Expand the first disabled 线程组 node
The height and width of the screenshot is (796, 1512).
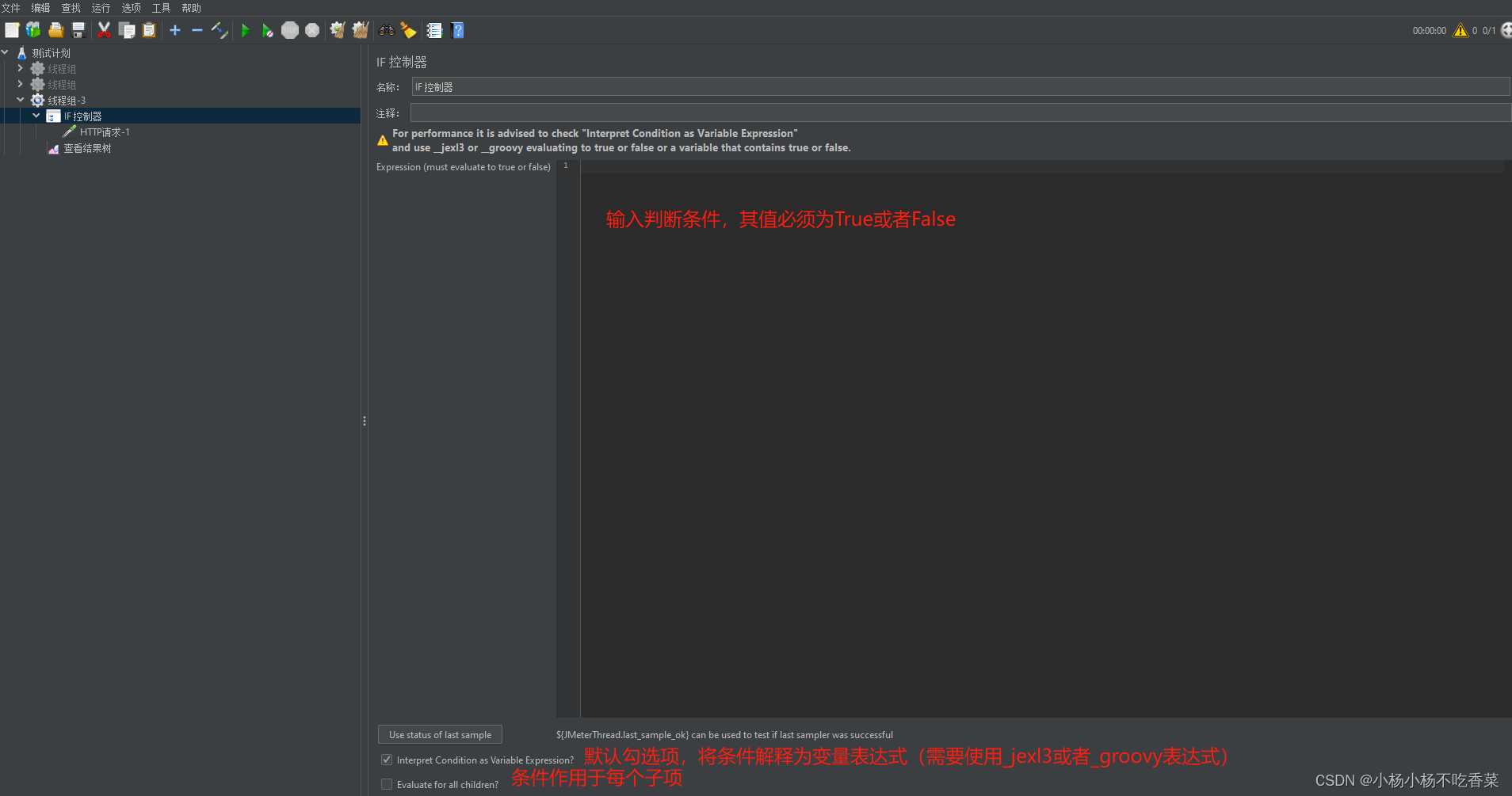[x=21, y=68]
